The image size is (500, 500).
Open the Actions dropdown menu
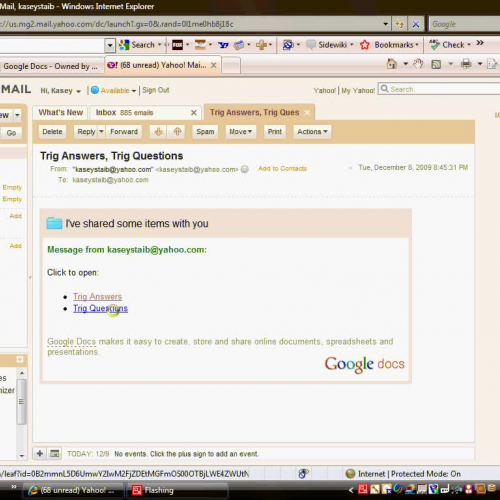point(312,132)
